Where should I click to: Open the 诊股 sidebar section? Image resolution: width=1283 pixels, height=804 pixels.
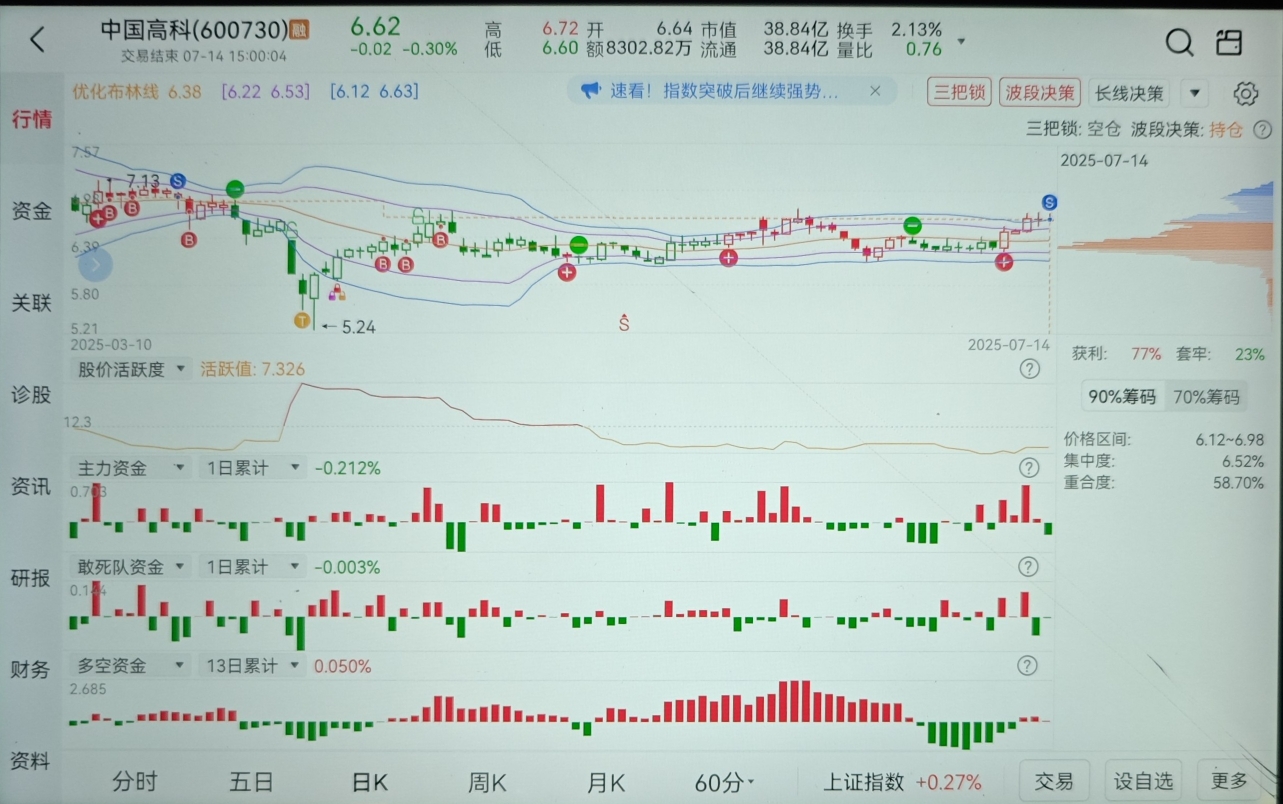(x=31, y=394)
